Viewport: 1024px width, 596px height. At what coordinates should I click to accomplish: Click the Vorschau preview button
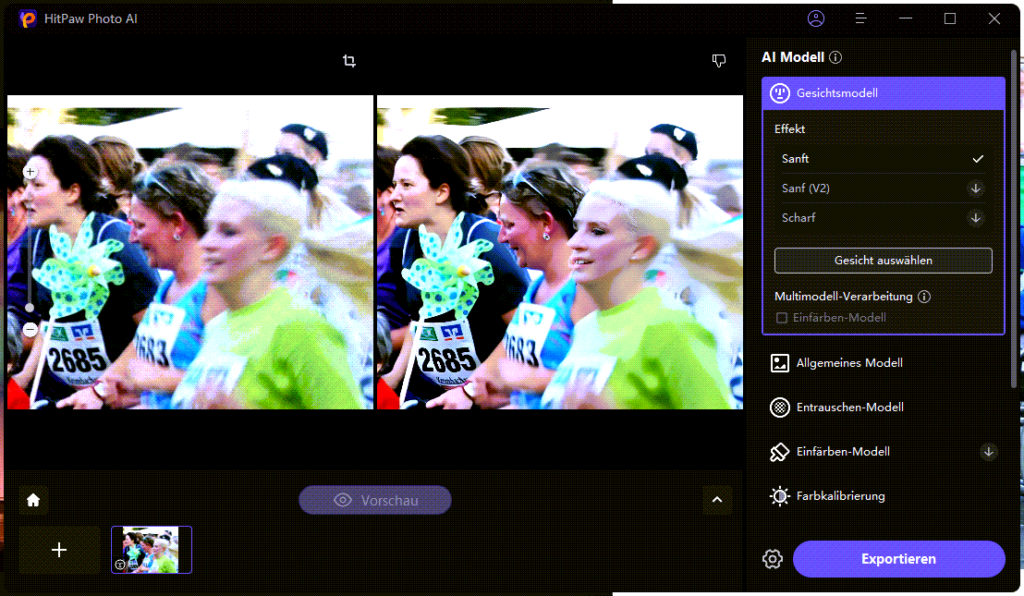(375, 500)
